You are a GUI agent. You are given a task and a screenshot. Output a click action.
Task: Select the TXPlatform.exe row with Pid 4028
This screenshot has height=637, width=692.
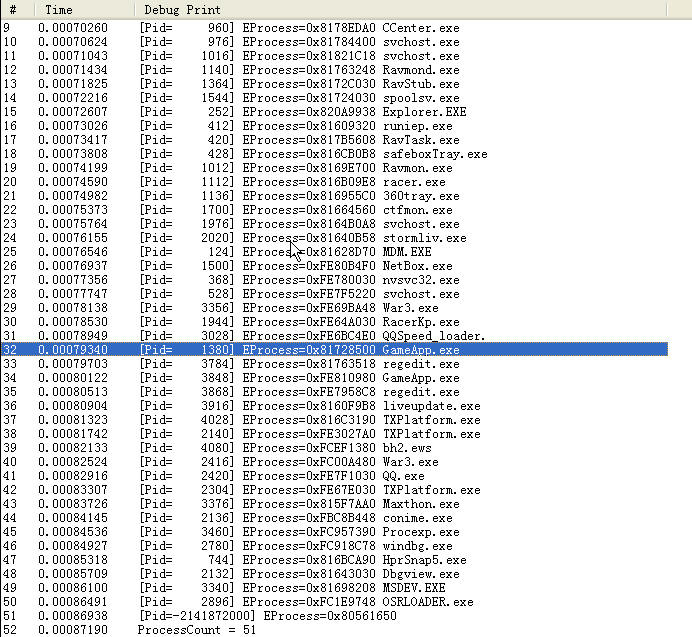pos(335,420)
